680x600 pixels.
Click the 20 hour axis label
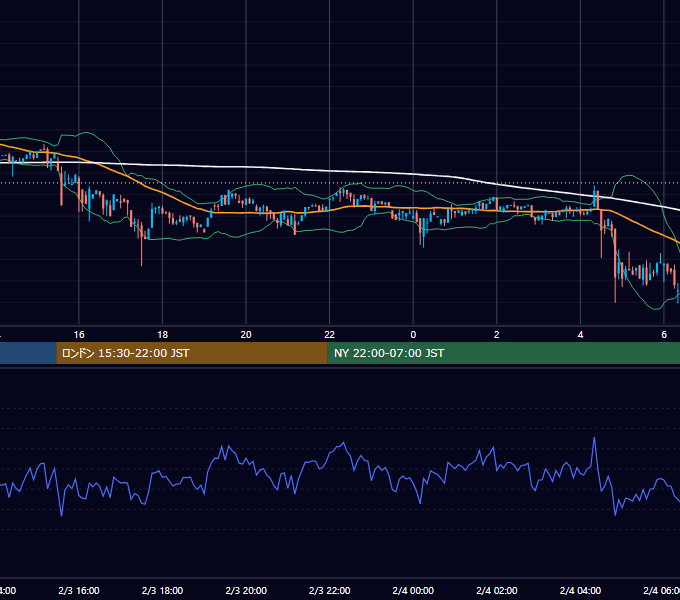point(246,335)
